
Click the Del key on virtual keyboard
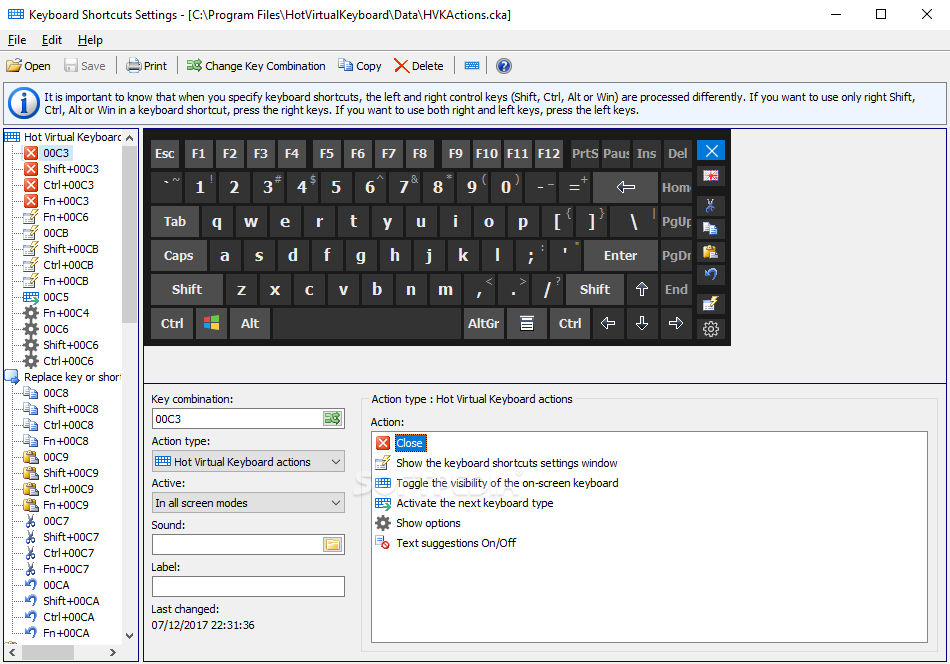point(677,153)
